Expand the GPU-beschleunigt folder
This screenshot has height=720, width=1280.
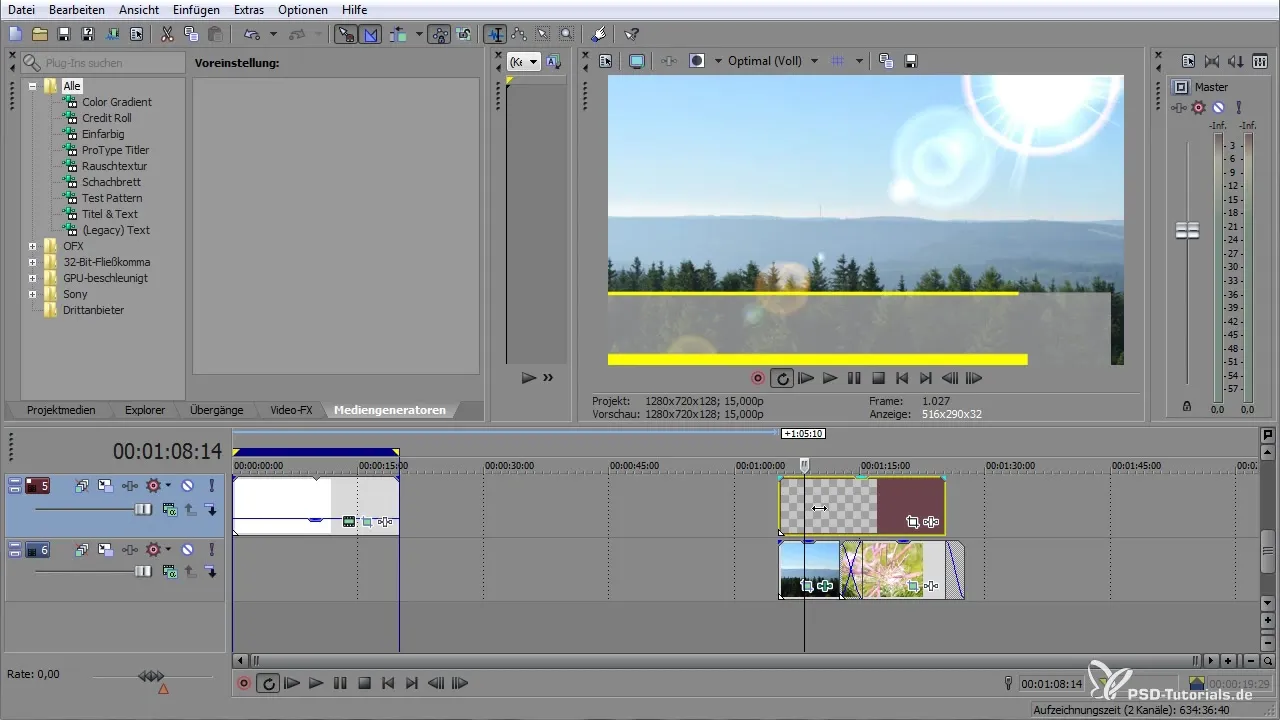coord(33,278)
